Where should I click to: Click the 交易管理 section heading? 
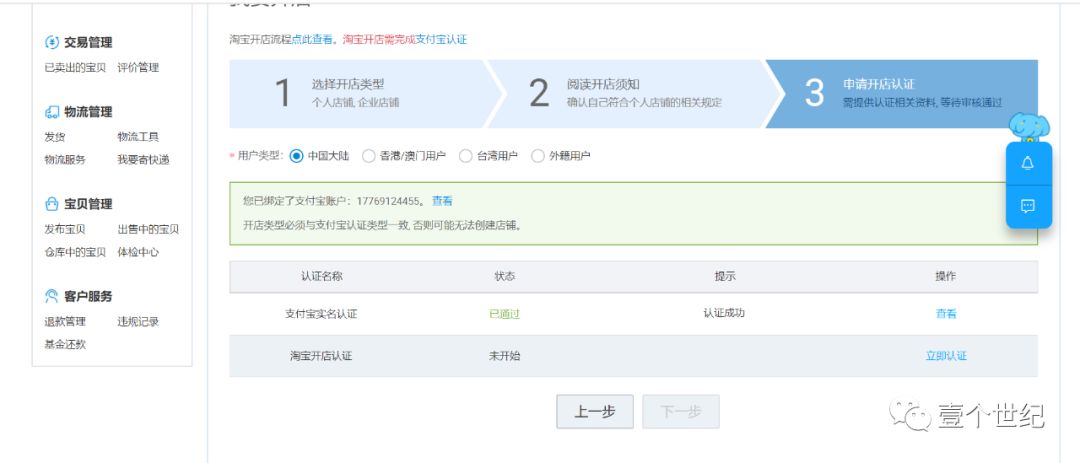[88, 43]
